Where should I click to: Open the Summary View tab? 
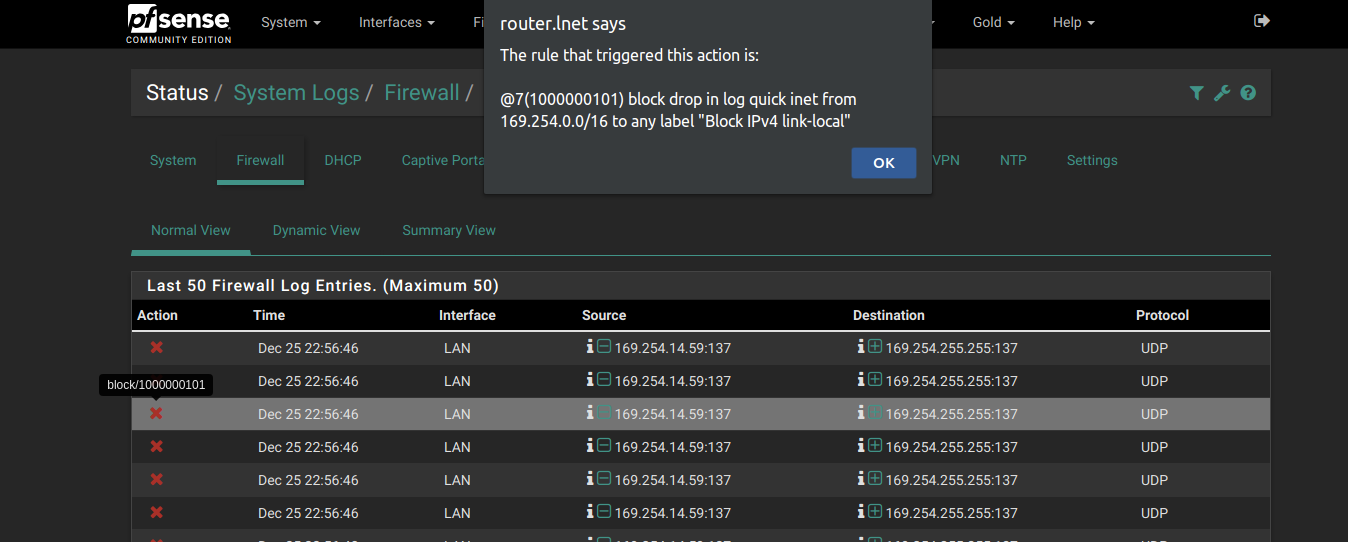[x=449, y=230]
